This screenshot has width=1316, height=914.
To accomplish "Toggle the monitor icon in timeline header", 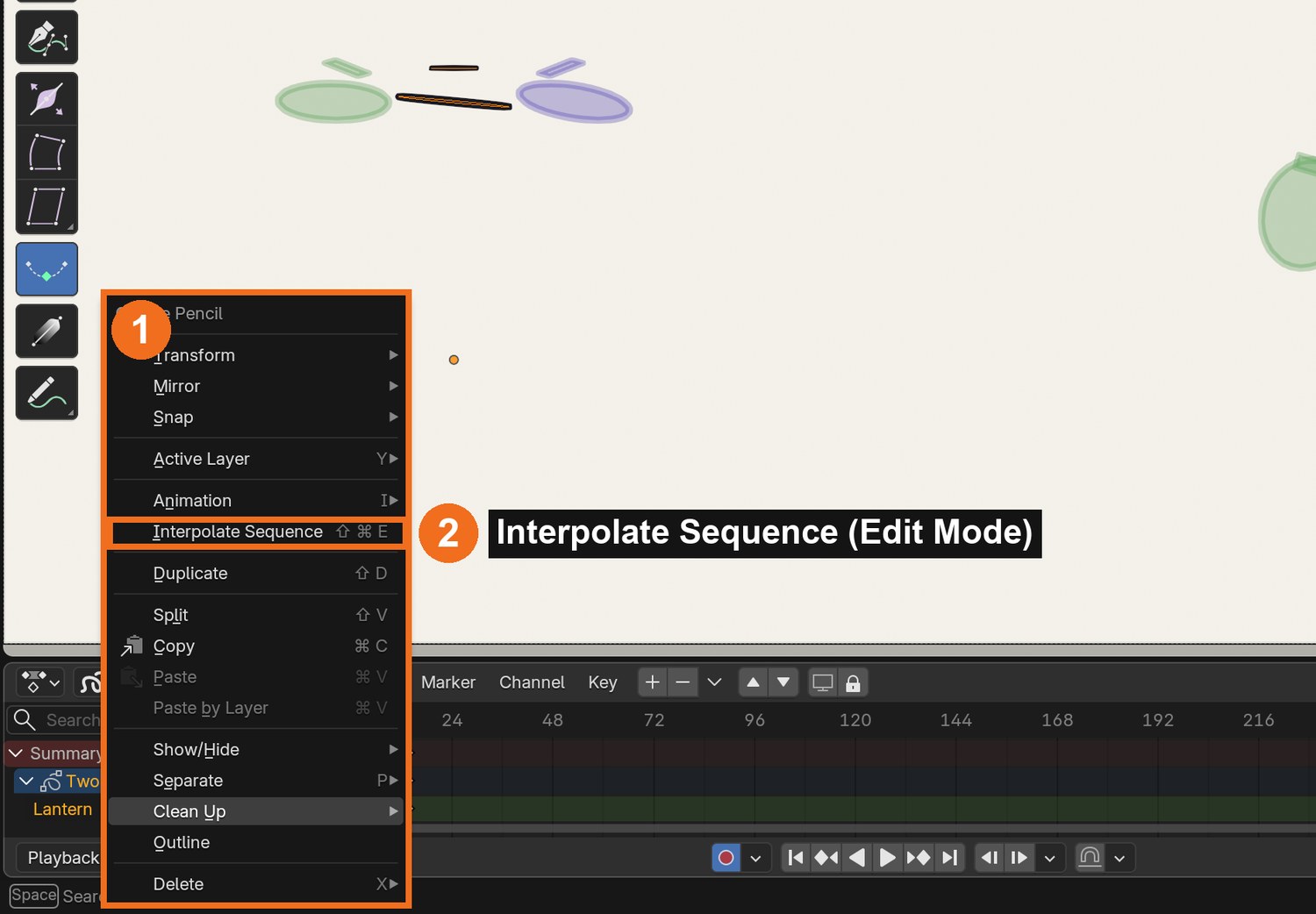I will (x=823, y=682).
